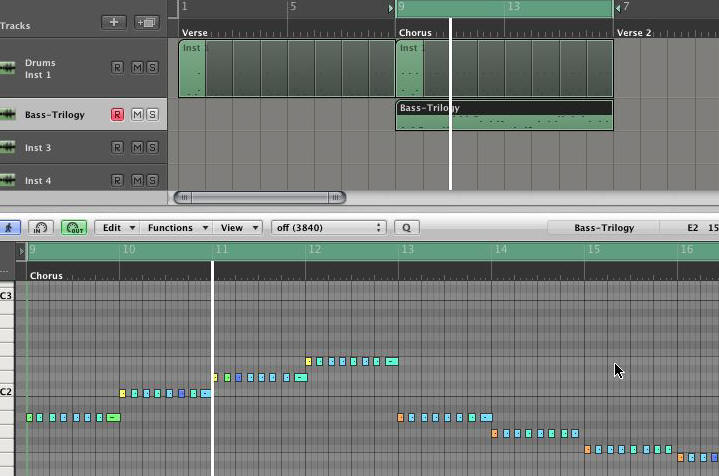Open the View menu in piano roll
719x476 pixels.
pos(238,227)
